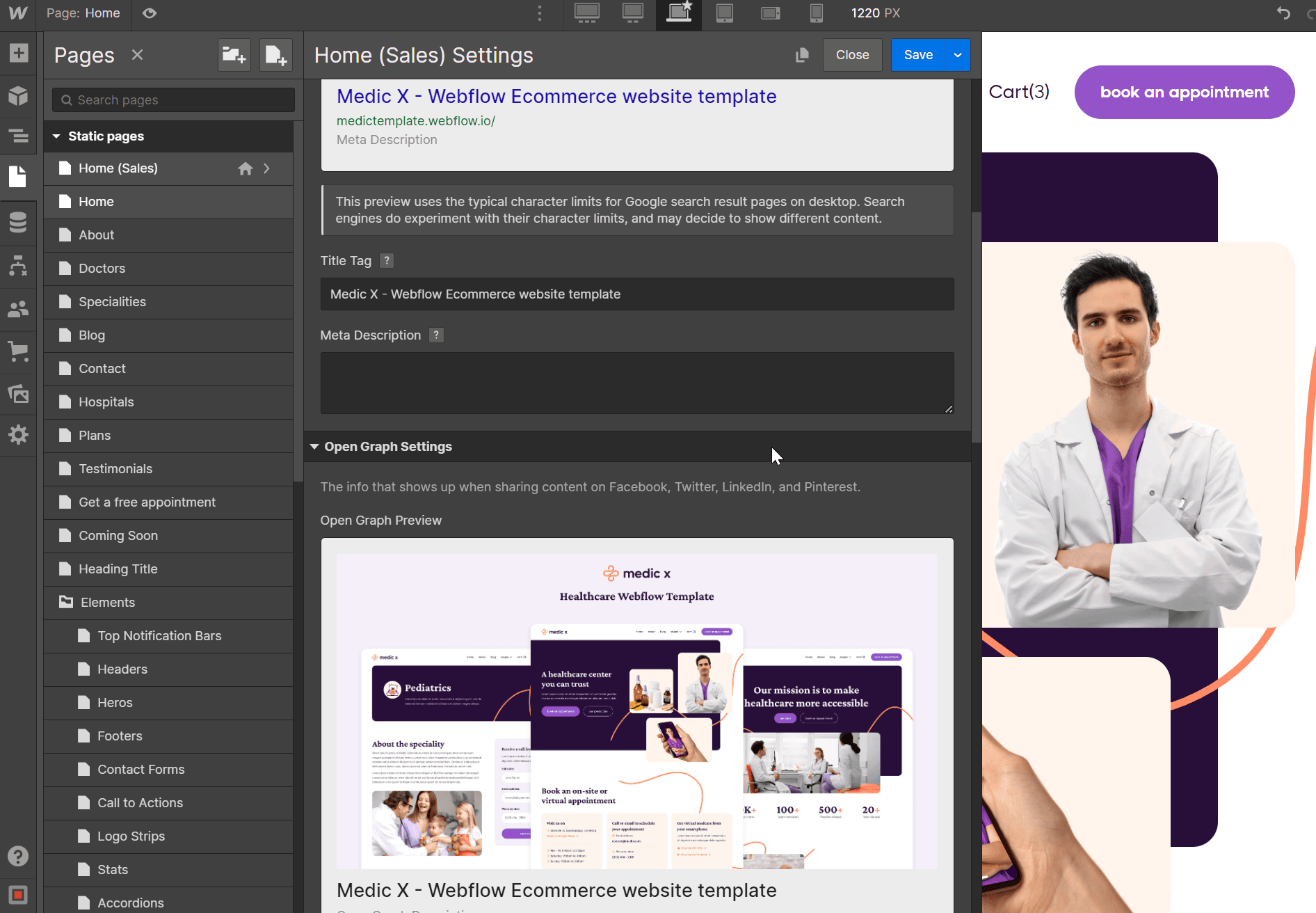The width and height of the screenshot is (1316, 913).
Task: Select the starred base desktop breakpoint
Action: click(x=678, y=13)
